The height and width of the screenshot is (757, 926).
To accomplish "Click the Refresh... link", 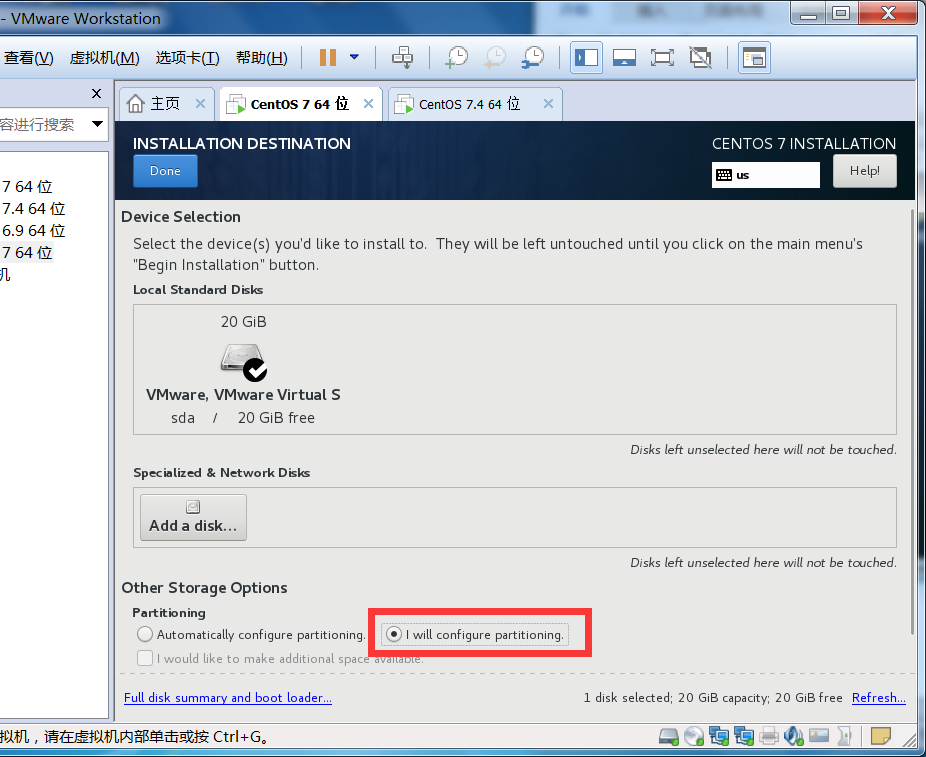I will coord(879,697).
